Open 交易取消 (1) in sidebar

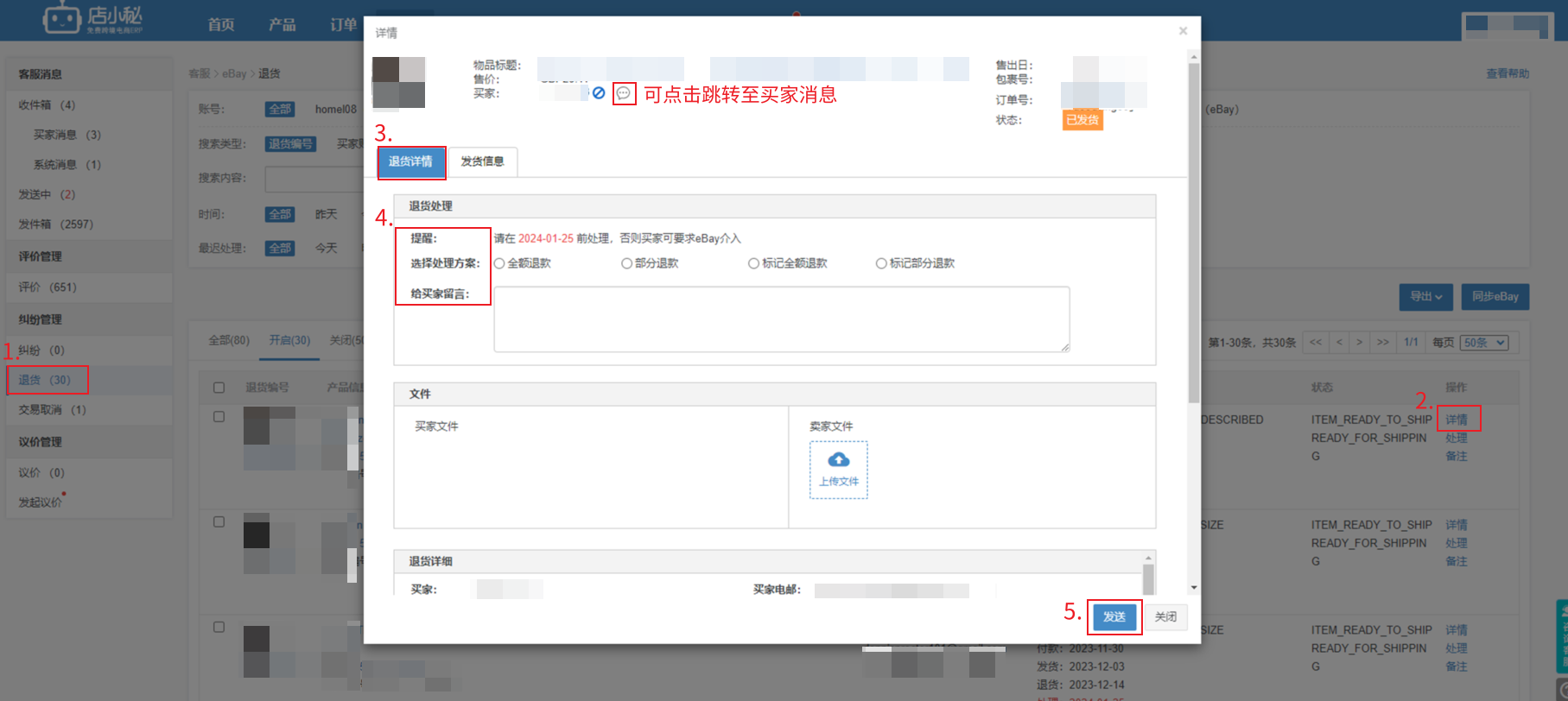(53, 410)
